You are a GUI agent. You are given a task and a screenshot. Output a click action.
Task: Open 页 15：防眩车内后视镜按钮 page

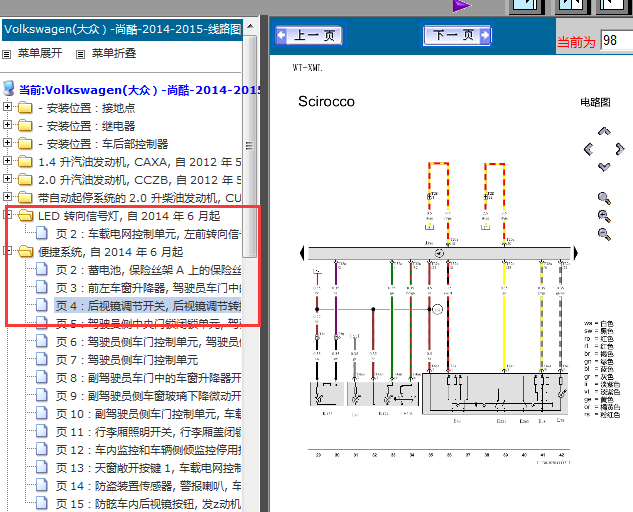[148, 504]
